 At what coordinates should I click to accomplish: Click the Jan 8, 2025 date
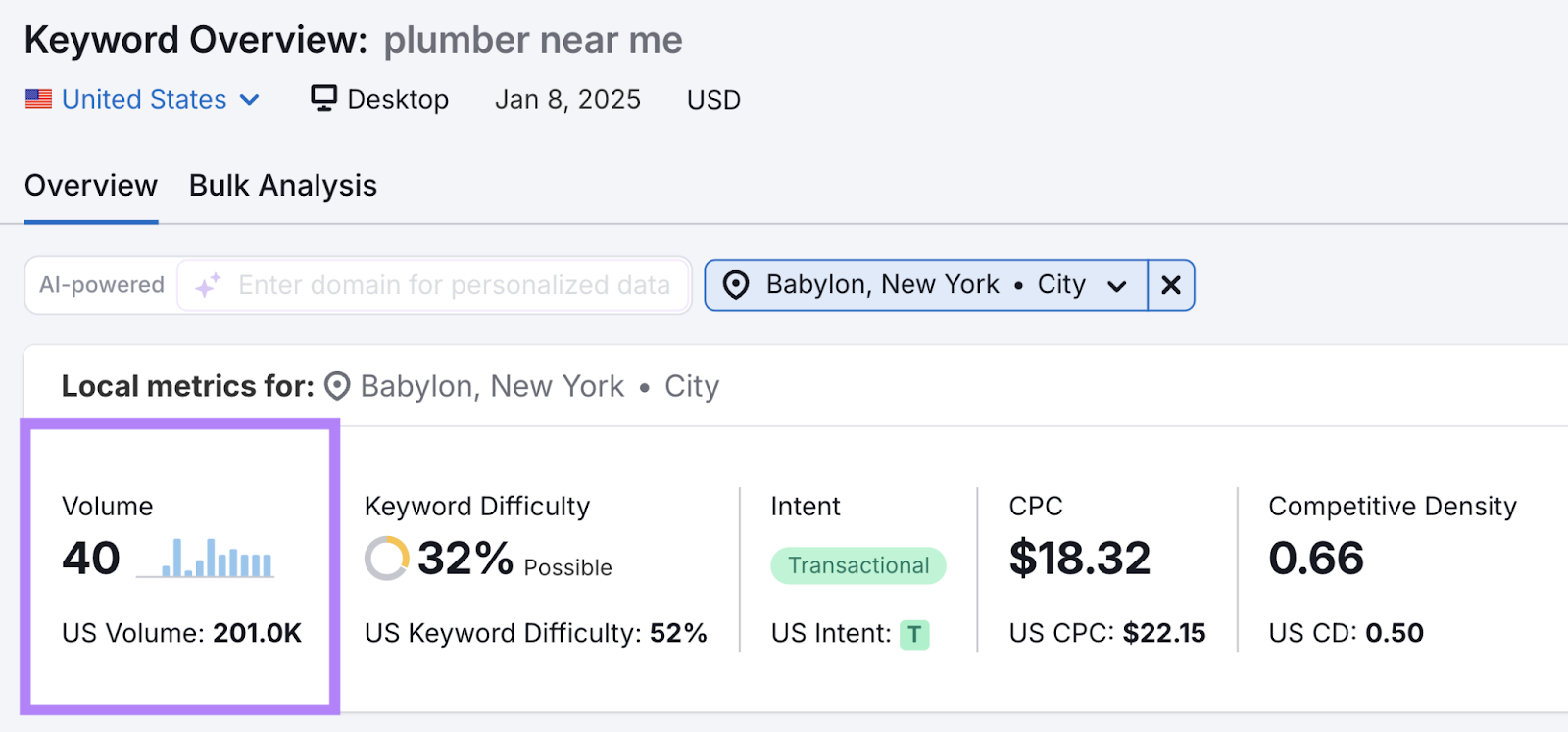(568, 99)
